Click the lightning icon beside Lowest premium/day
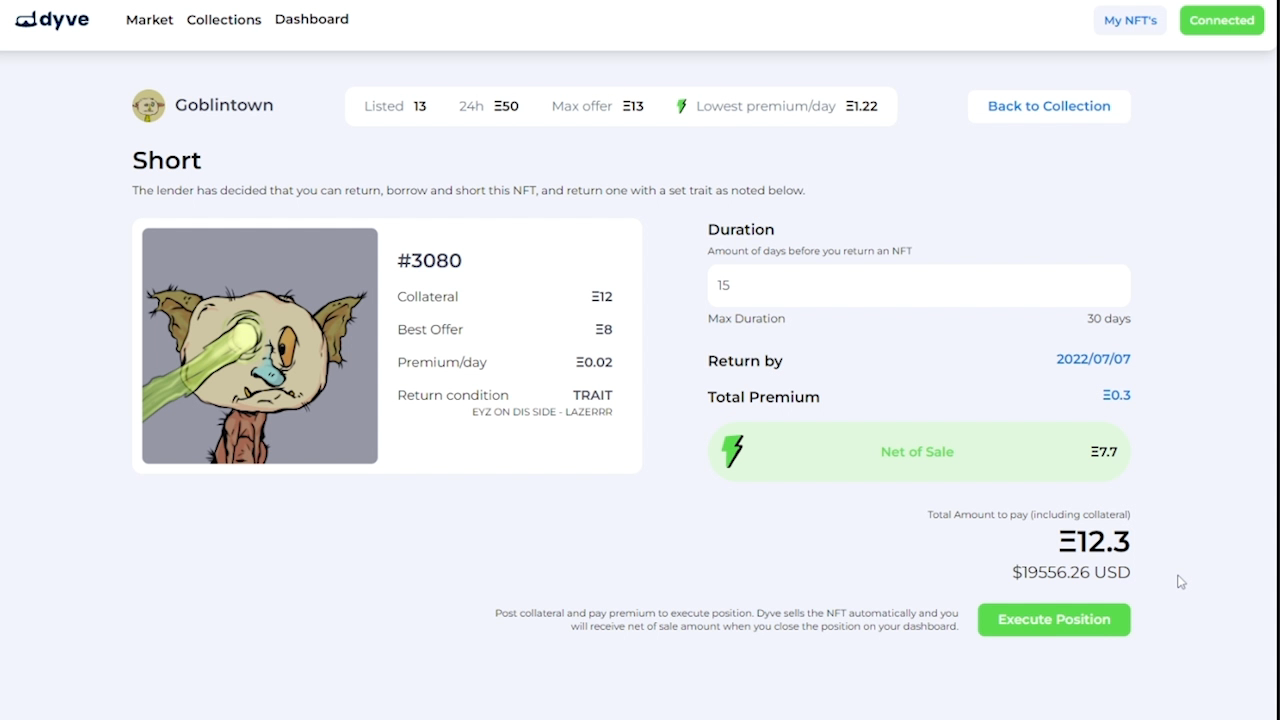This screenshot has height=720, width=1280. (682, 106)
